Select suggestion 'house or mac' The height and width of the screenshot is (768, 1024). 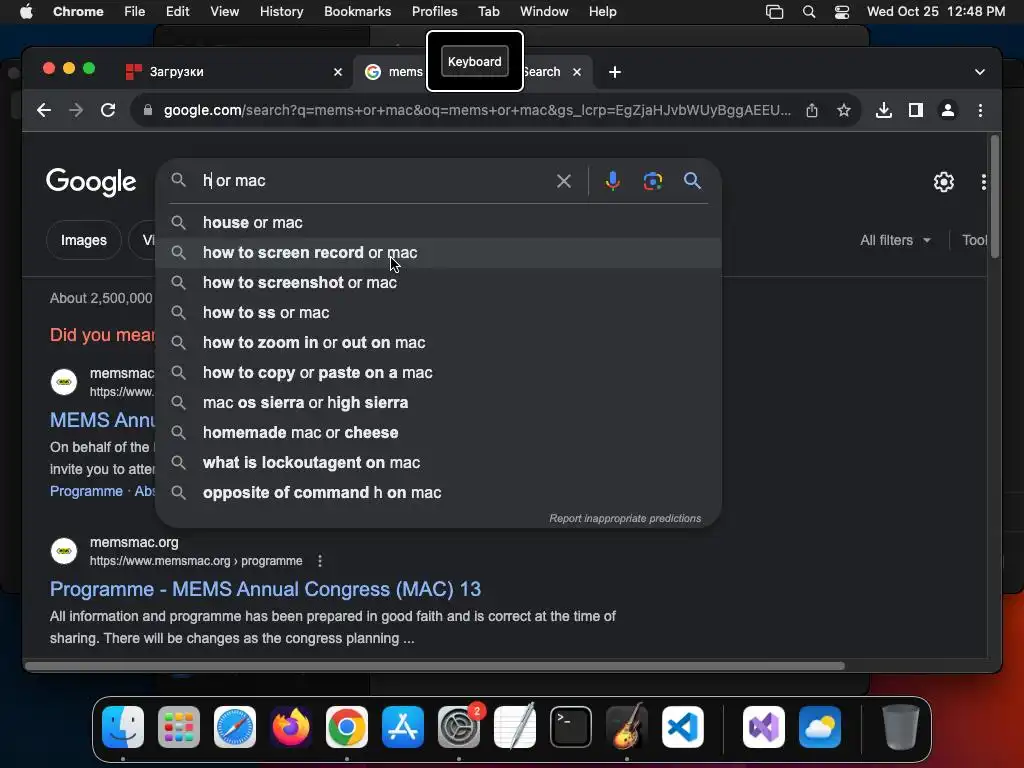[438, 223]
